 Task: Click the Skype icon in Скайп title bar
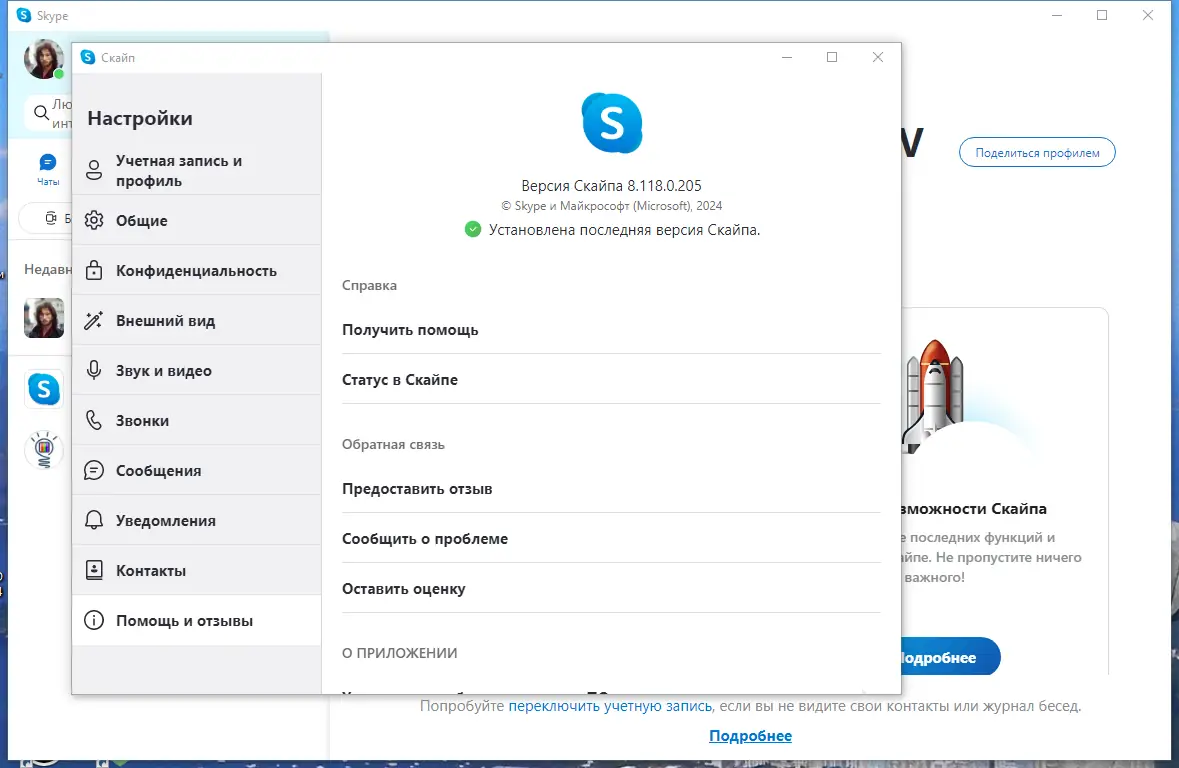(x=88, y=57)
